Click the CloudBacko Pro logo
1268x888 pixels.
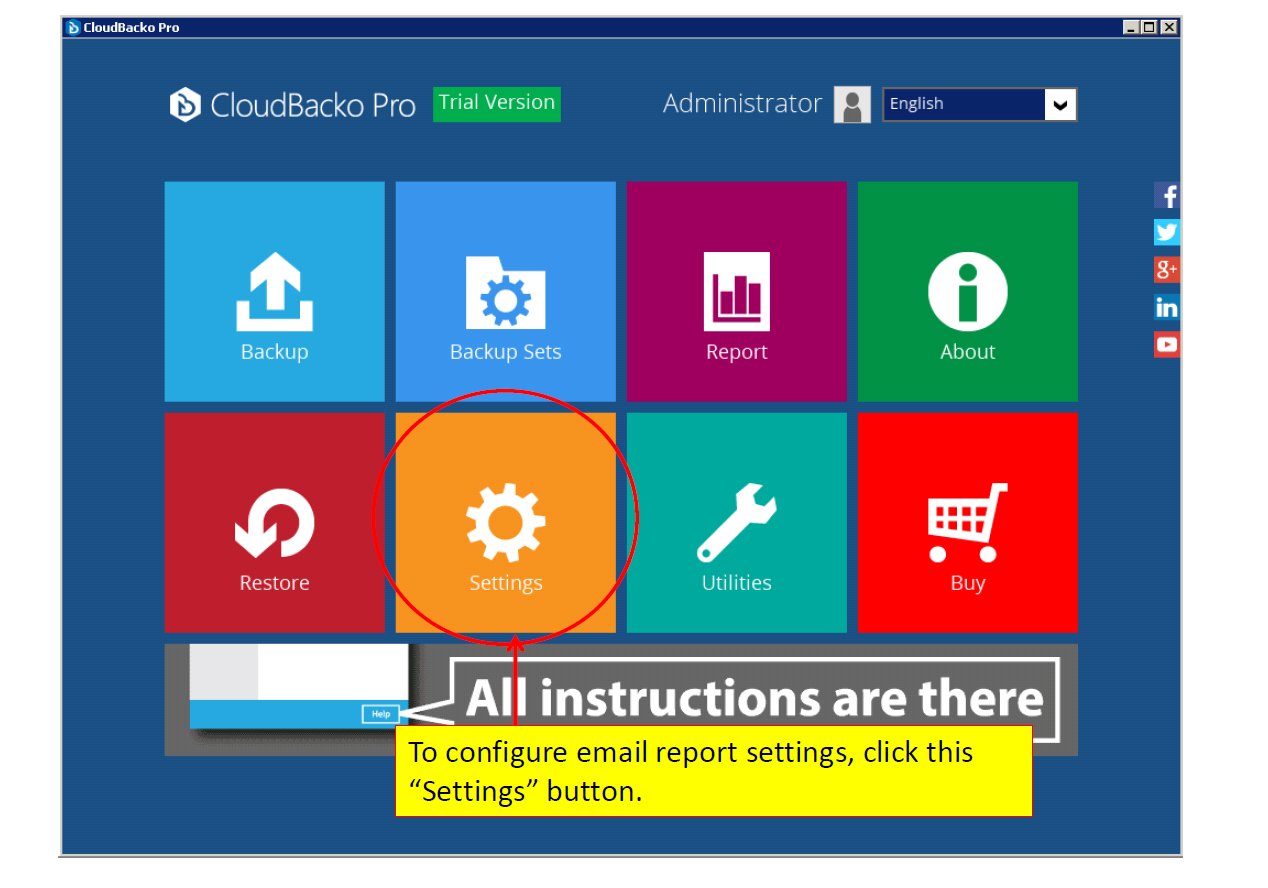pos(292,105)
